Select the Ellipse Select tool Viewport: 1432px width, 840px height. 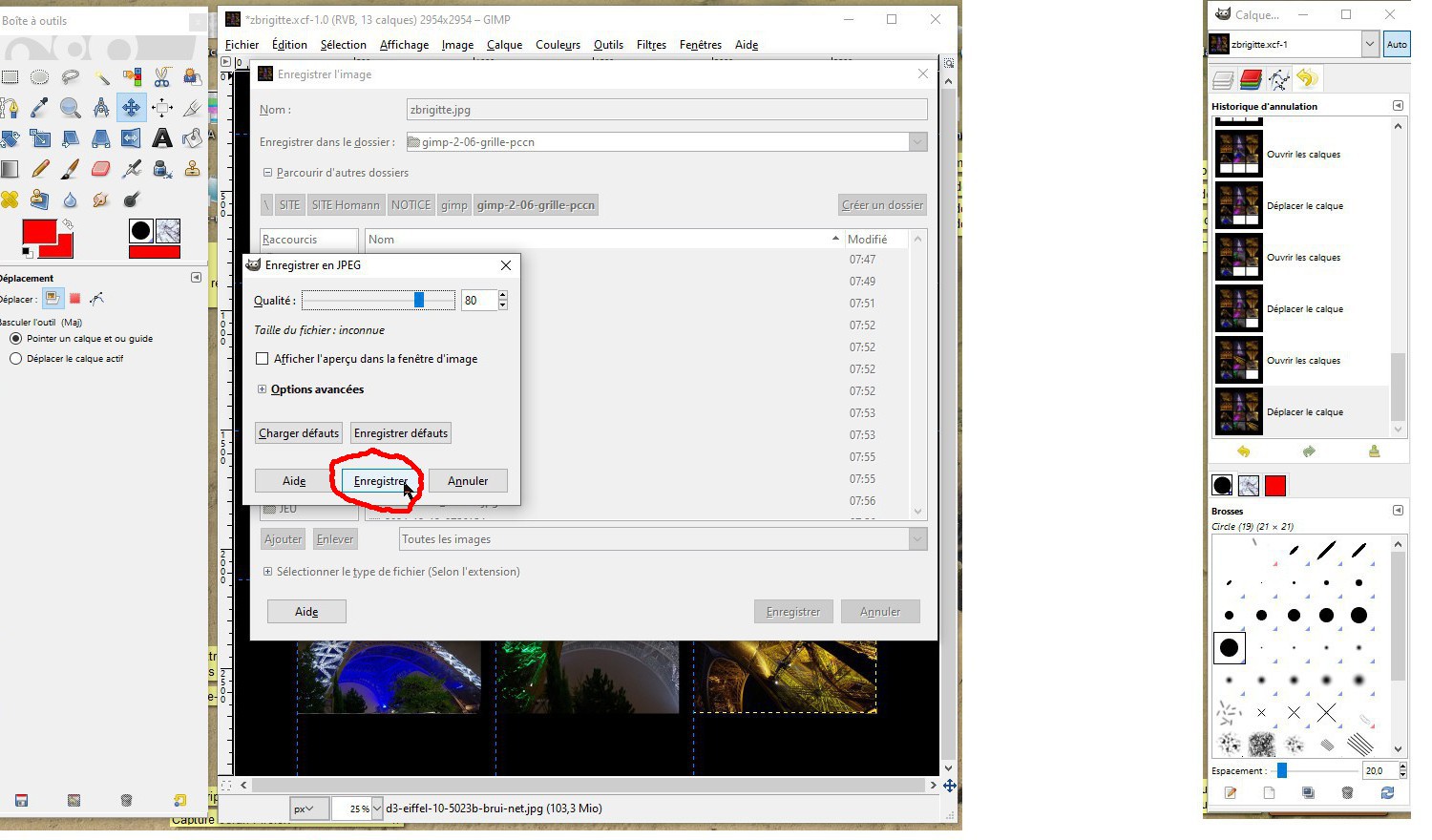click(x=40, y=77)
